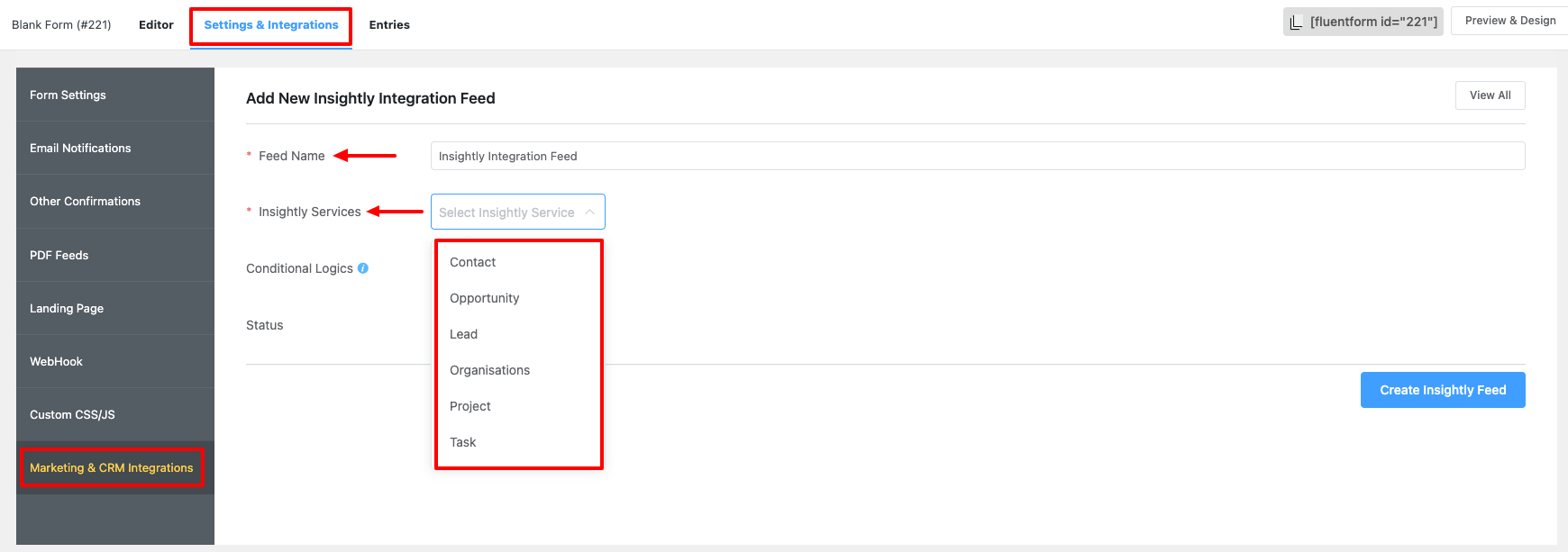Open Email Notifications in the sidebar
Screen dimensions: 1568x552
click(x=115, y=148)
